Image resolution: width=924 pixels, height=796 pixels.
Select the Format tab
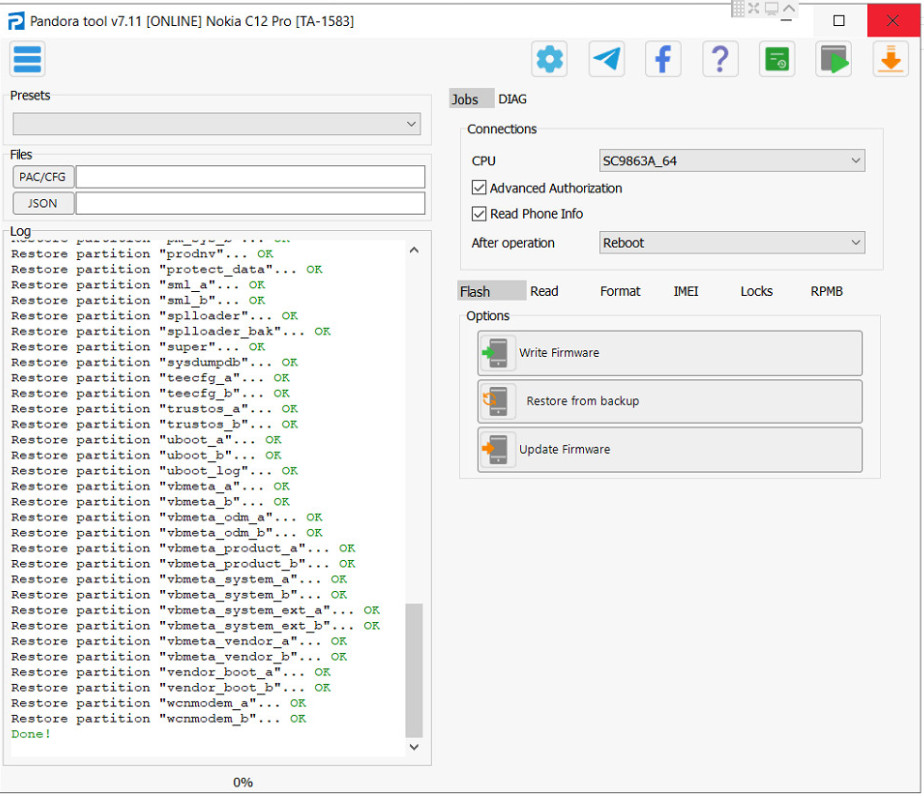click(620, 291)
